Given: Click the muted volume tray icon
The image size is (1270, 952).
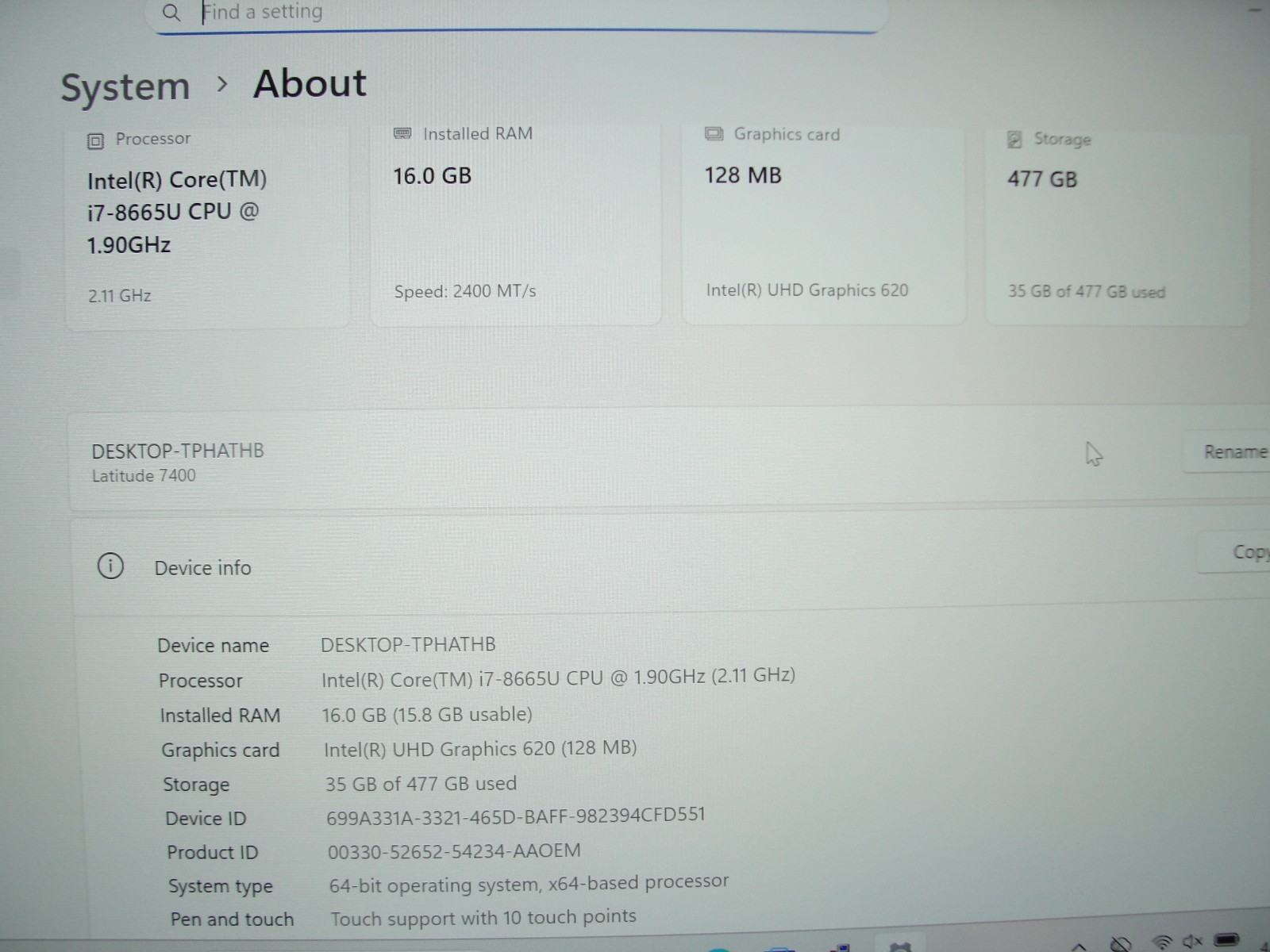Looking at the screenshot, I should [x=1192, y=942].
